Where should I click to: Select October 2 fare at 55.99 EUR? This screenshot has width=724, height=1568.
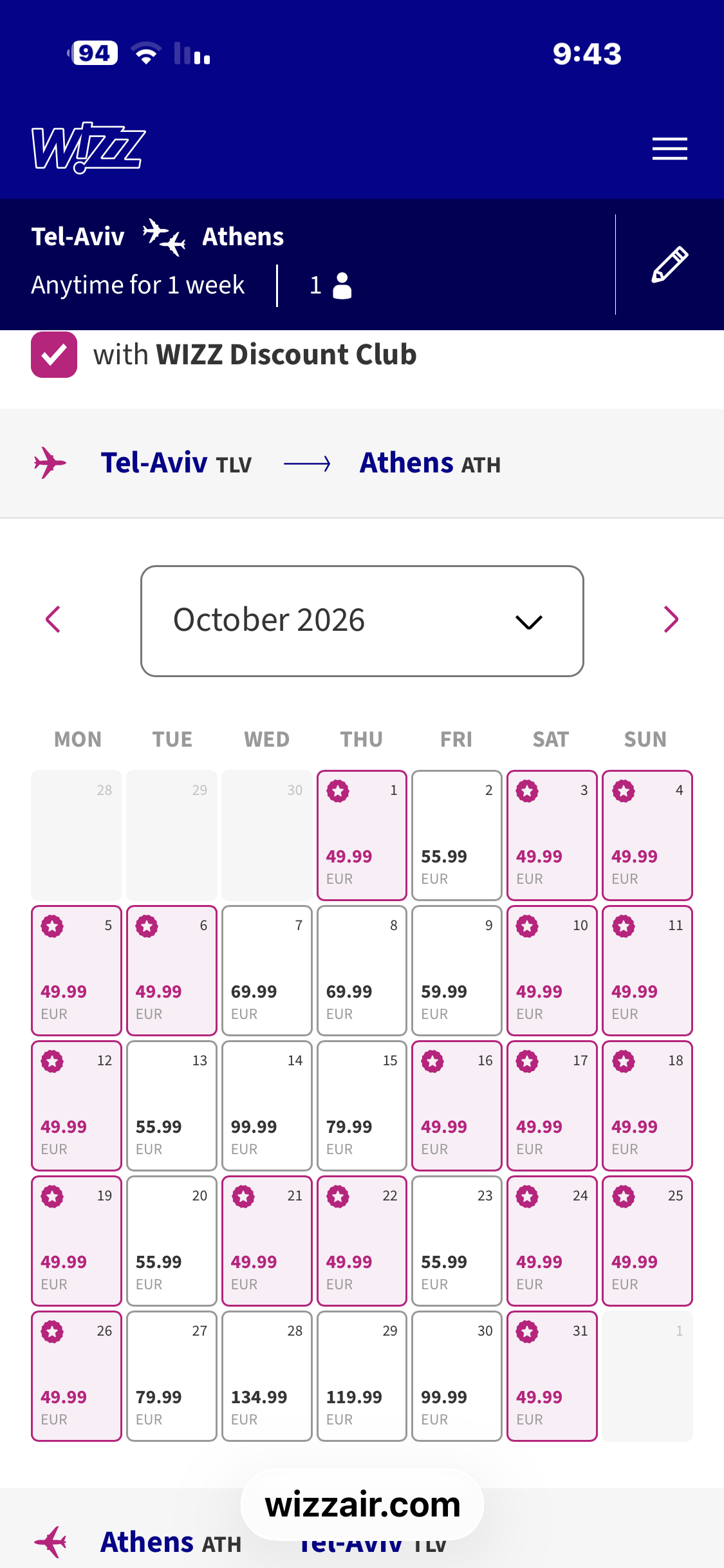[457, 835]
